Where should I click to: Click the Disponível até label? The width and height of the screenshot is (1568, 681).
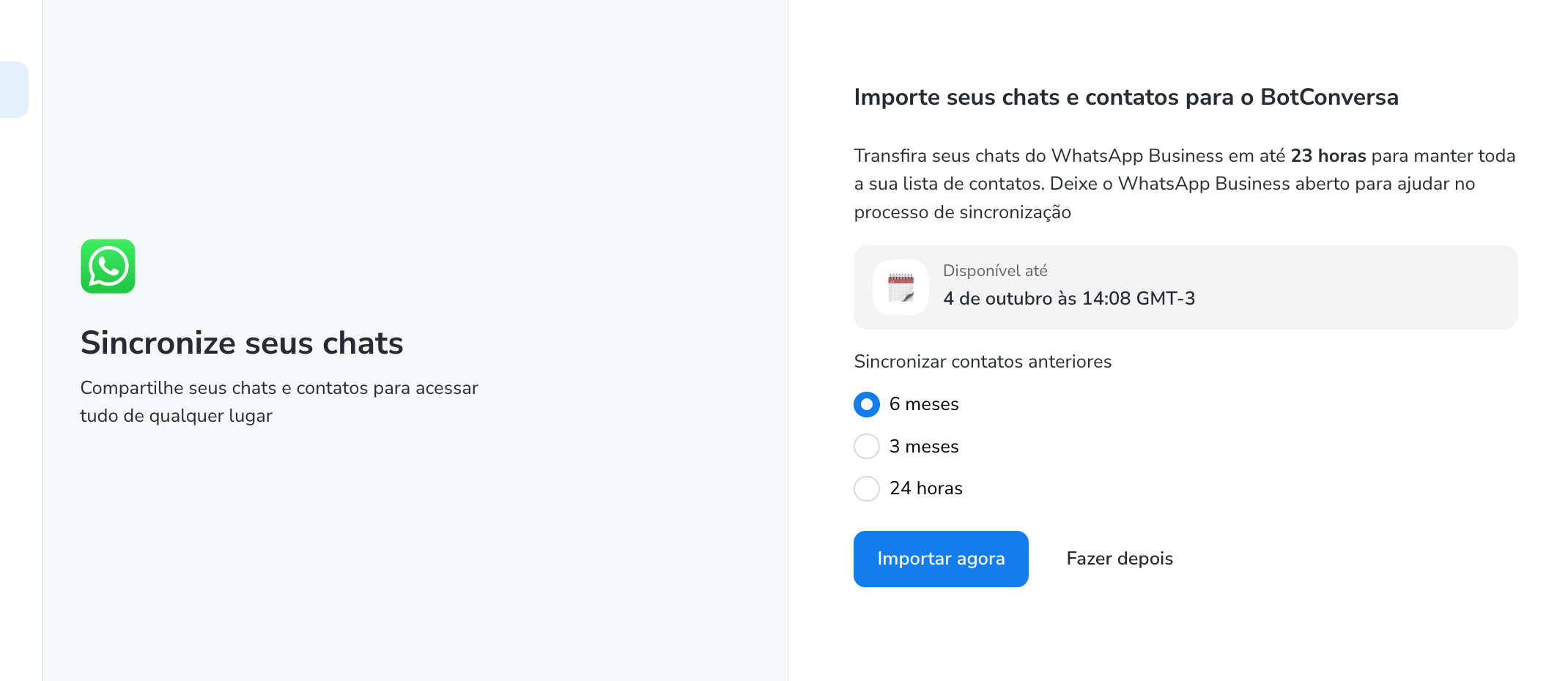[994, 271]
